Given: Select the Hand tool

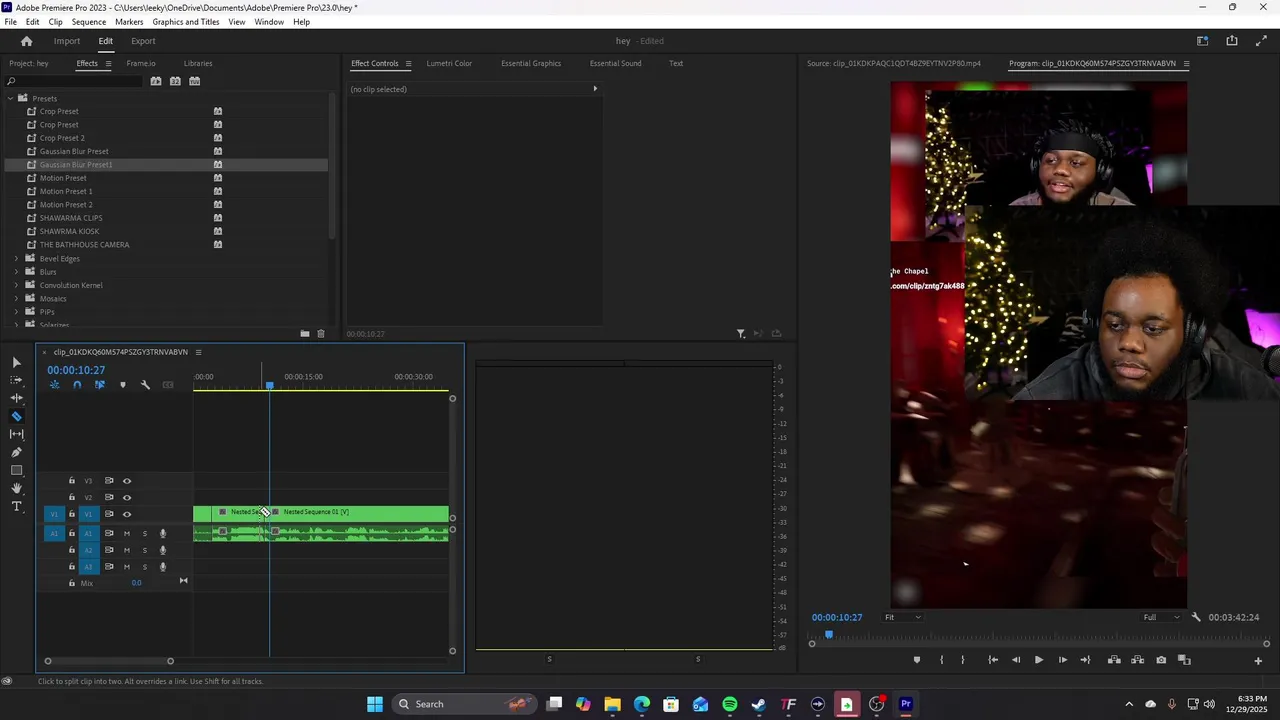Looking at the screenshot, I should tap(16, 488).
